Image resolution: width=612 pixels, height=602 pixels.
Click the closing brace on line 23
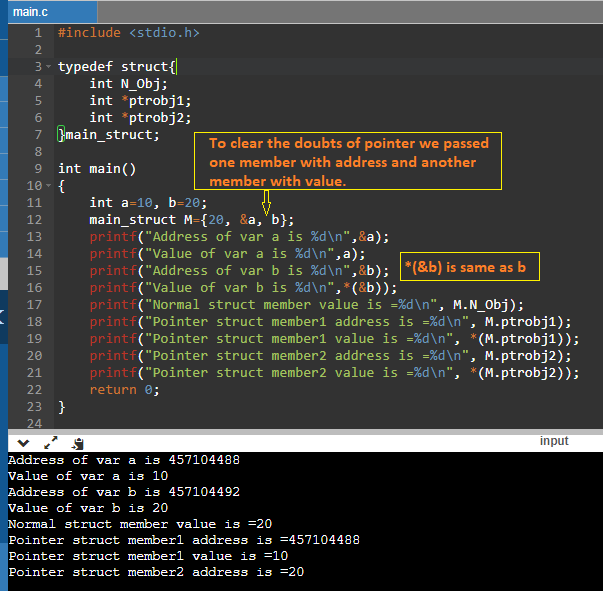pos(61,407)
